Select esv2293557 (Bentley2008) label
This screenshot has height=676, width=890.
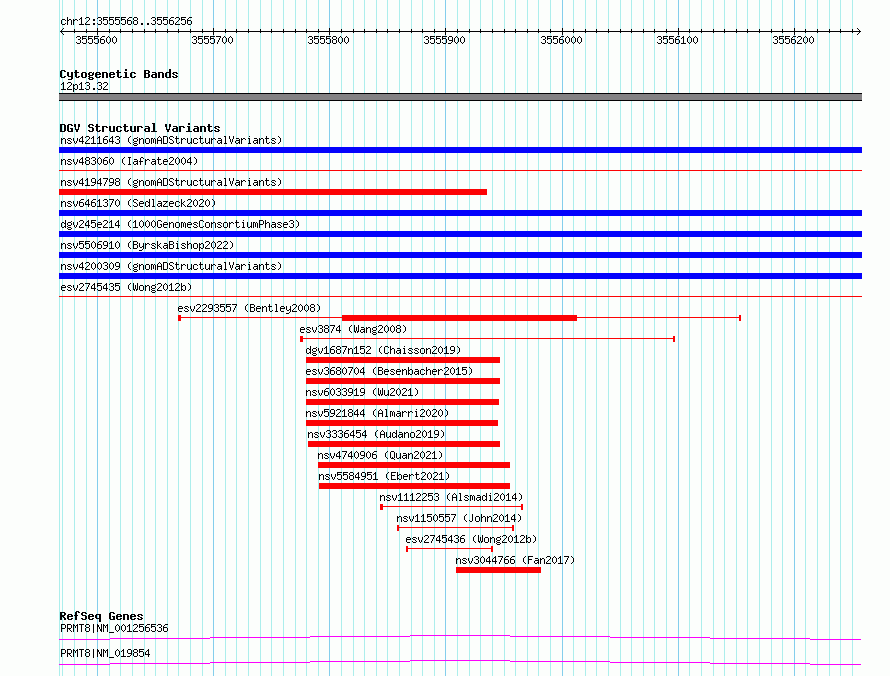(249, 308)
